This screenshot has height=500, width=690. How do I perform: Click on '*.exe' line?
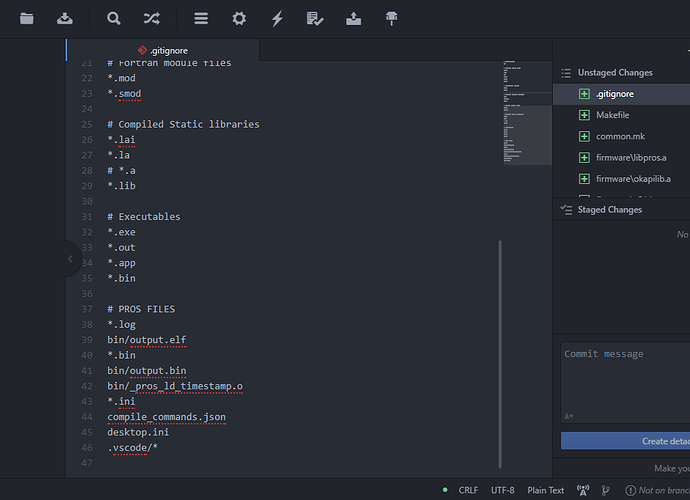(121, 232)
